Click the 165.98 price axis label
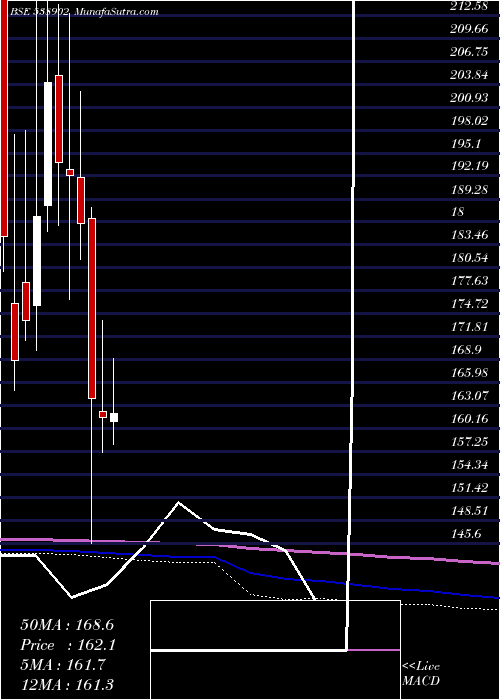This screenshot has width=500, height=700. click(471, 372)
